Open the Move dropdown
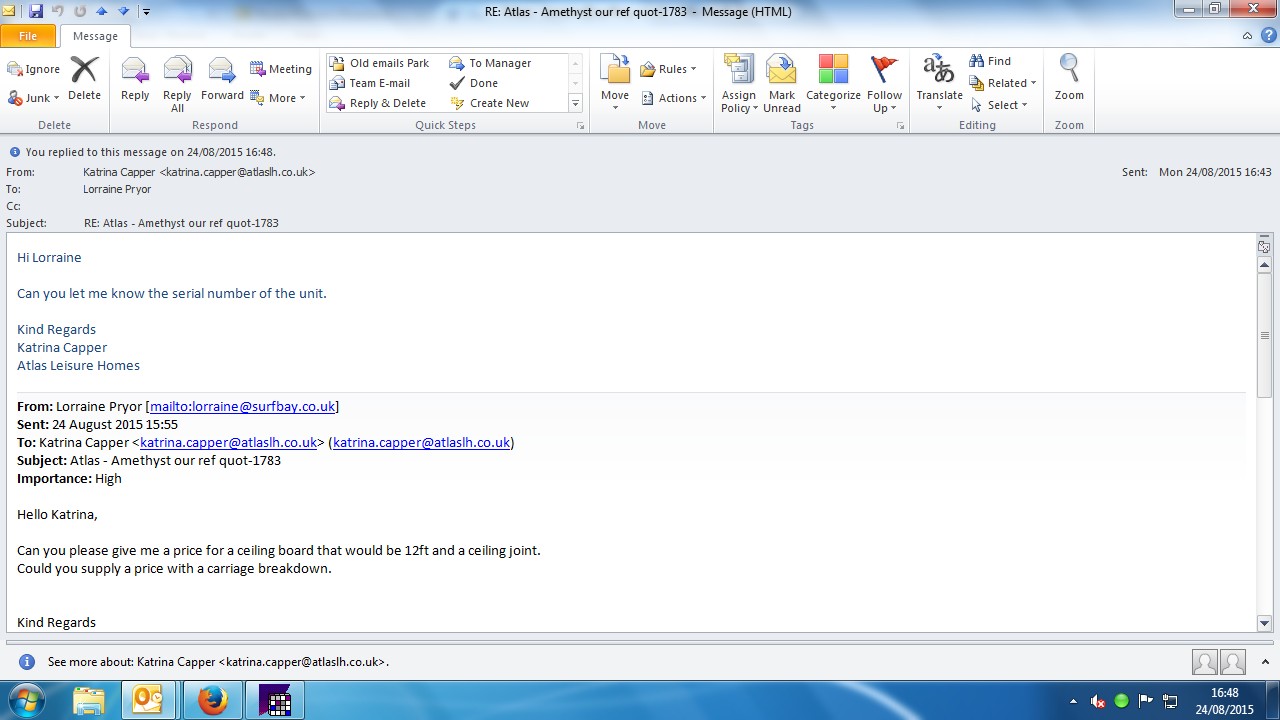The image size is (1280, 720). click(x=615, y=84)
